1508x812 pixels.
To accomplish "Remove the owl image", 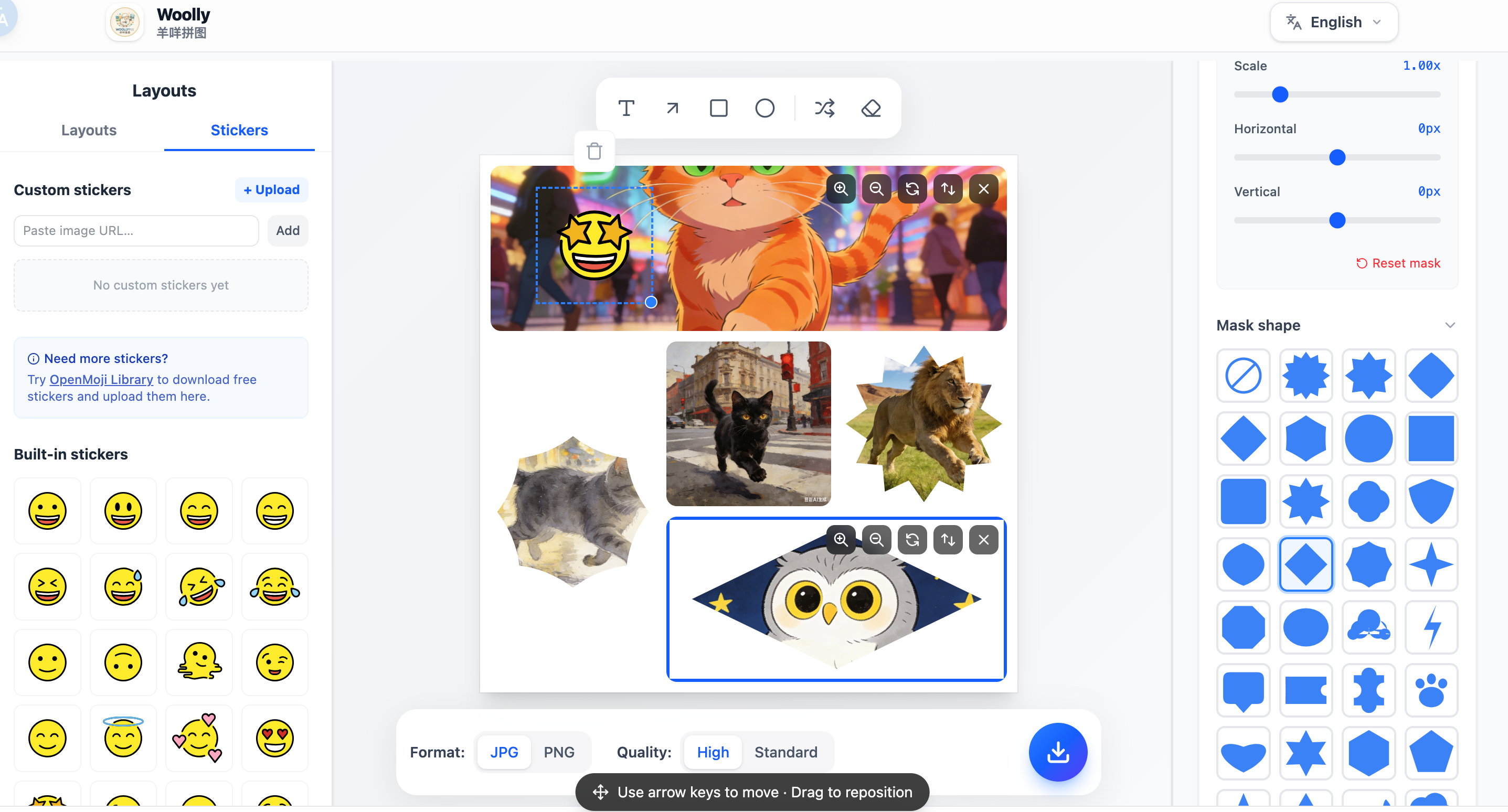I will (983, 539).
